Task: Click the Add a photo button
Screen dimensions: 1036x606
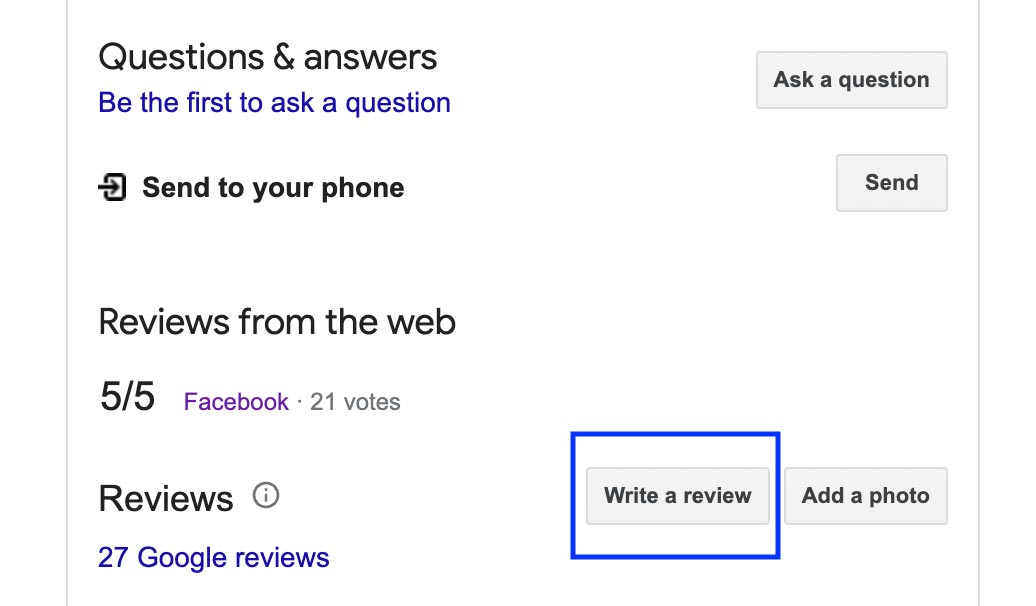Action: [865, 496]
